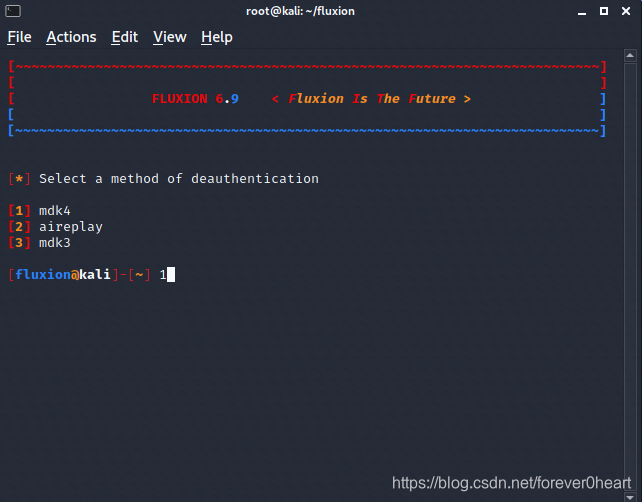Screen dimensions: 642x502
Task: Open the Edit menu
Action: point(125,37)
